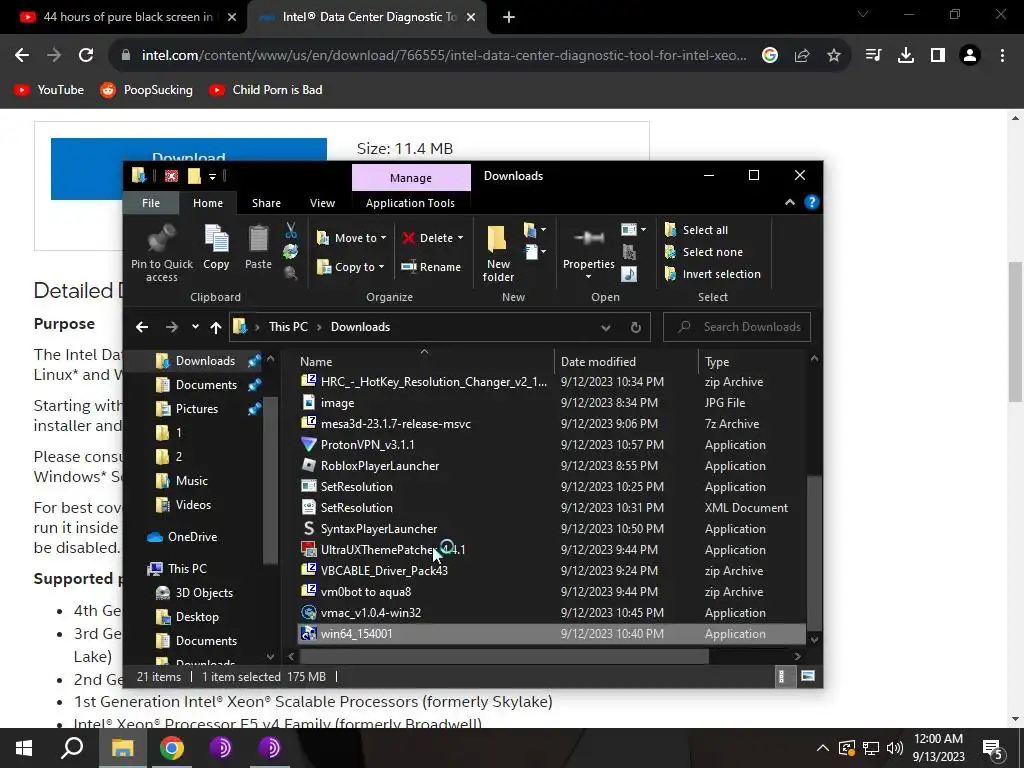Select the SyntaxPlayerLauncher file

pyautogui.click(x=551, y=529)
